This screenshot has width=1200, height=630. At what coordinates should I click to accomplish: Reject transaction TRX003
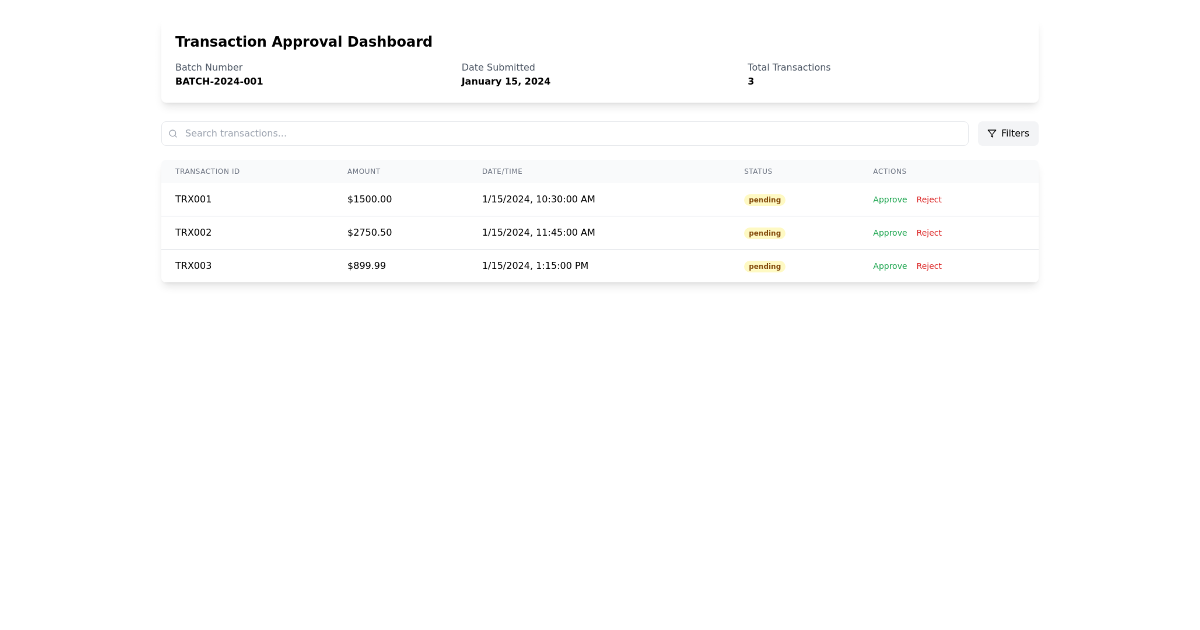click(929, 266)
